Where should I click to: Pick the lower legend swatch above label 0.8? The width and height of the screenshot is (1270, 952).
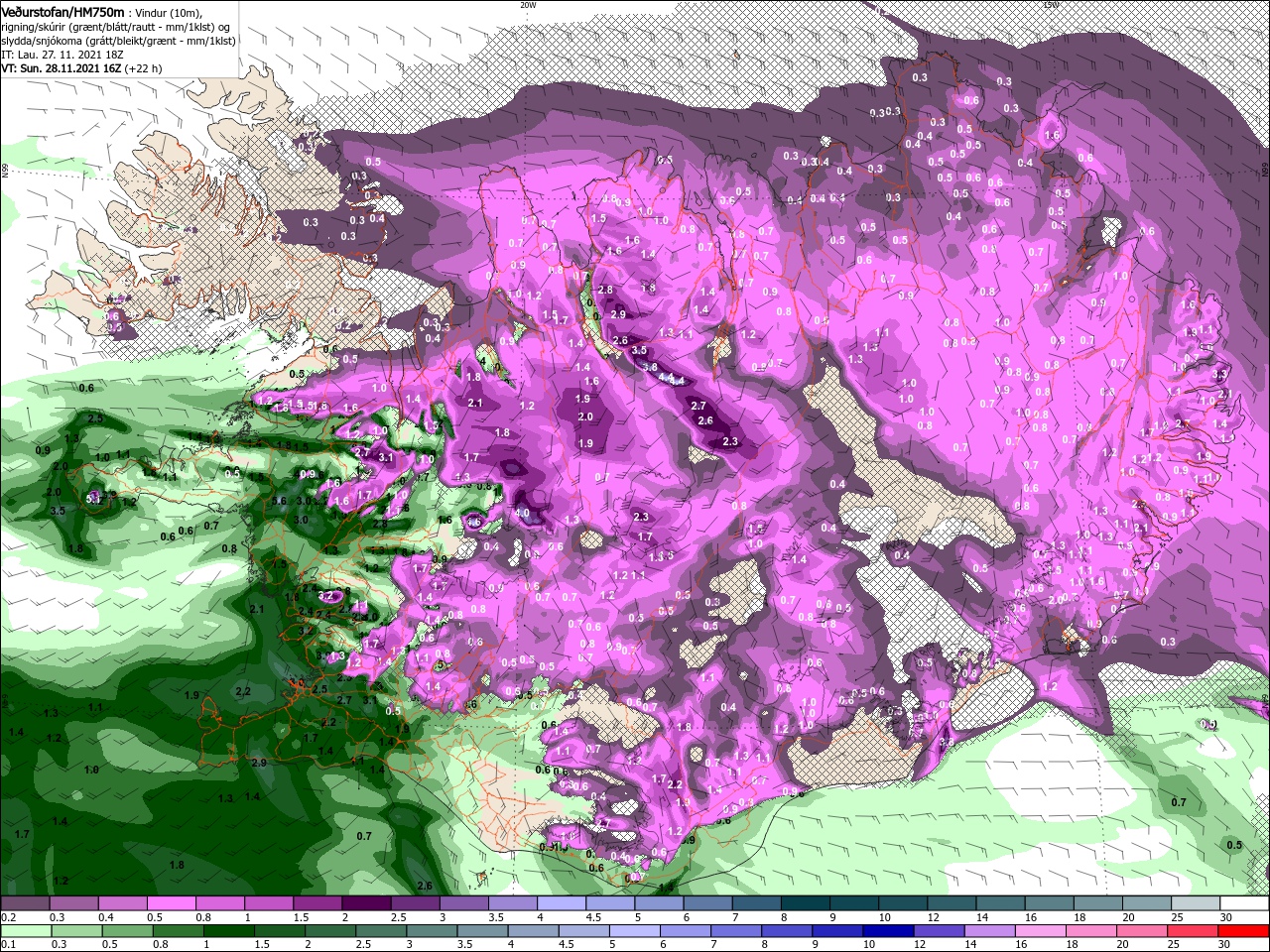[178, 931]
